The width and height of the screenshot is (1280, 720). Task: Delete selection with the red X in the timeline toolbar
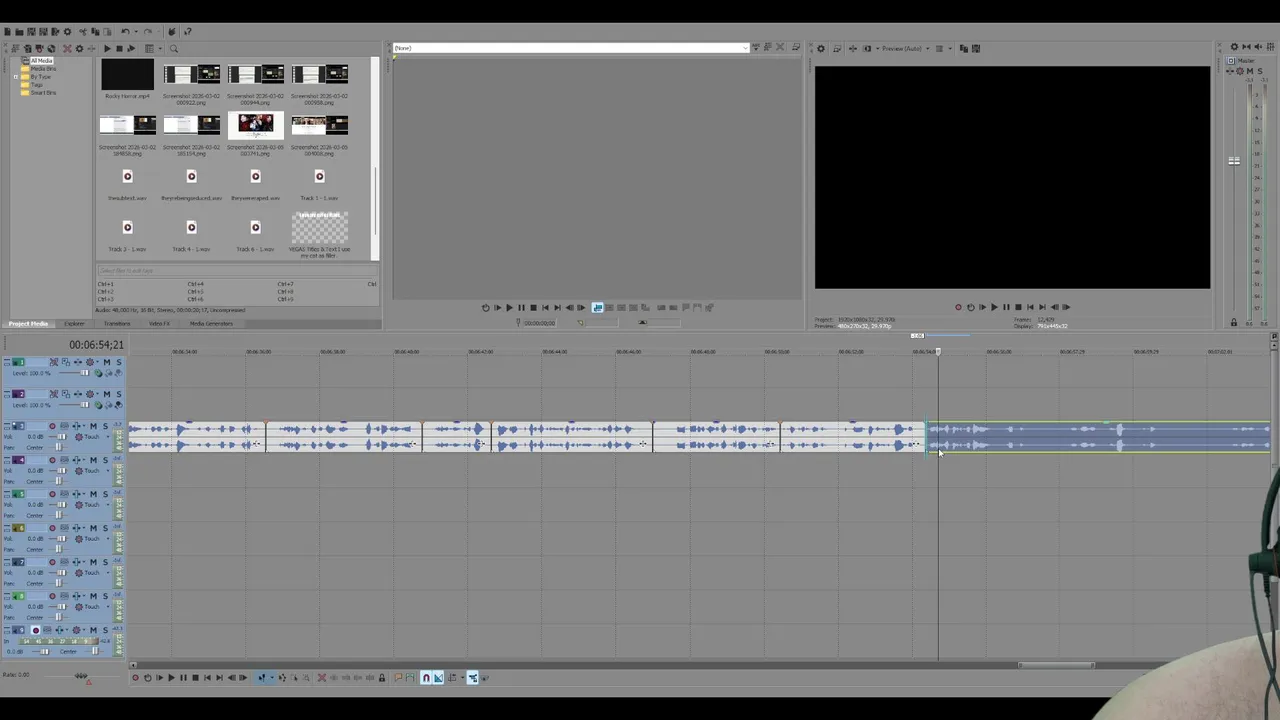click(x=322, y=677)
